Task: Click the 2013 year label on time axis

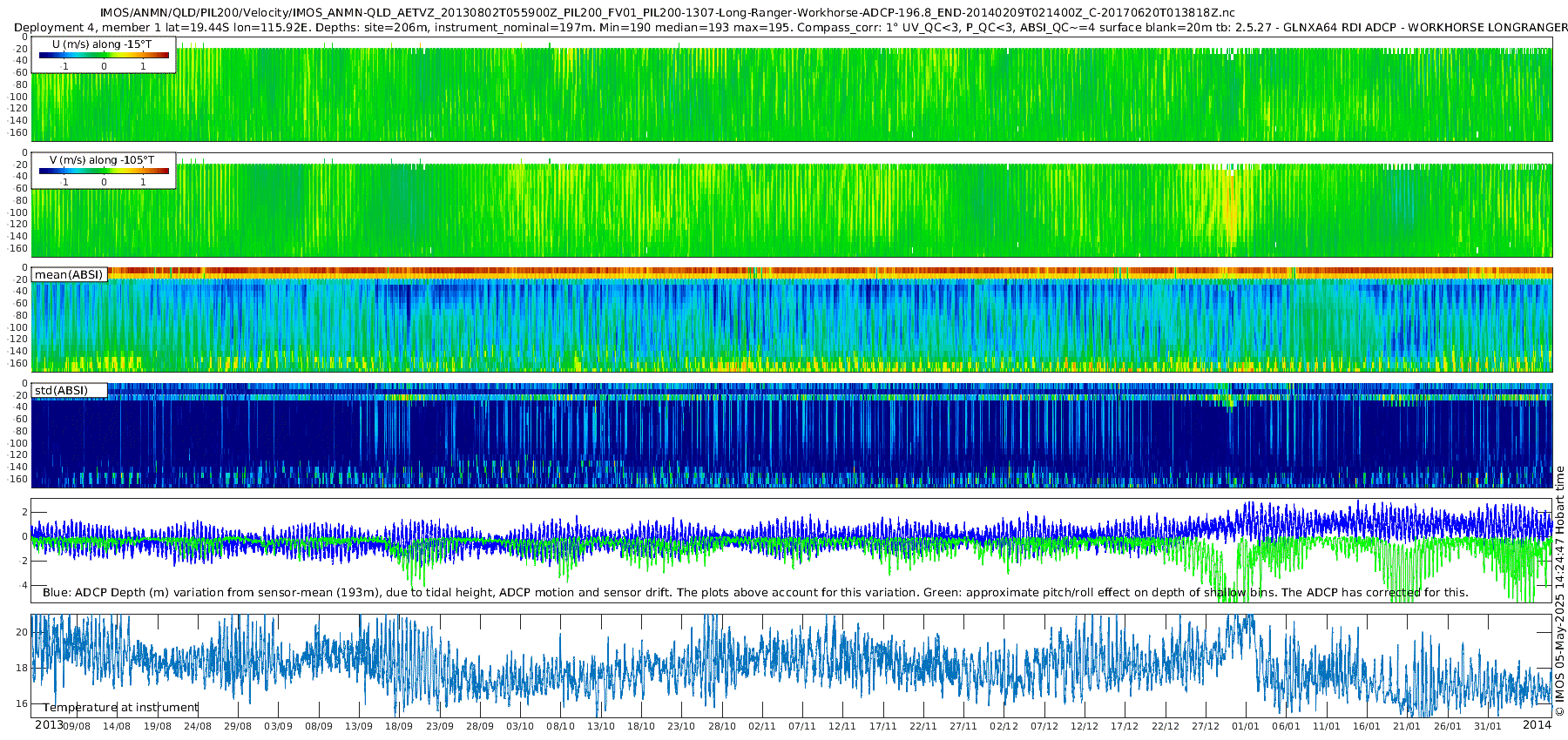Action: click(x=49, y=725)
